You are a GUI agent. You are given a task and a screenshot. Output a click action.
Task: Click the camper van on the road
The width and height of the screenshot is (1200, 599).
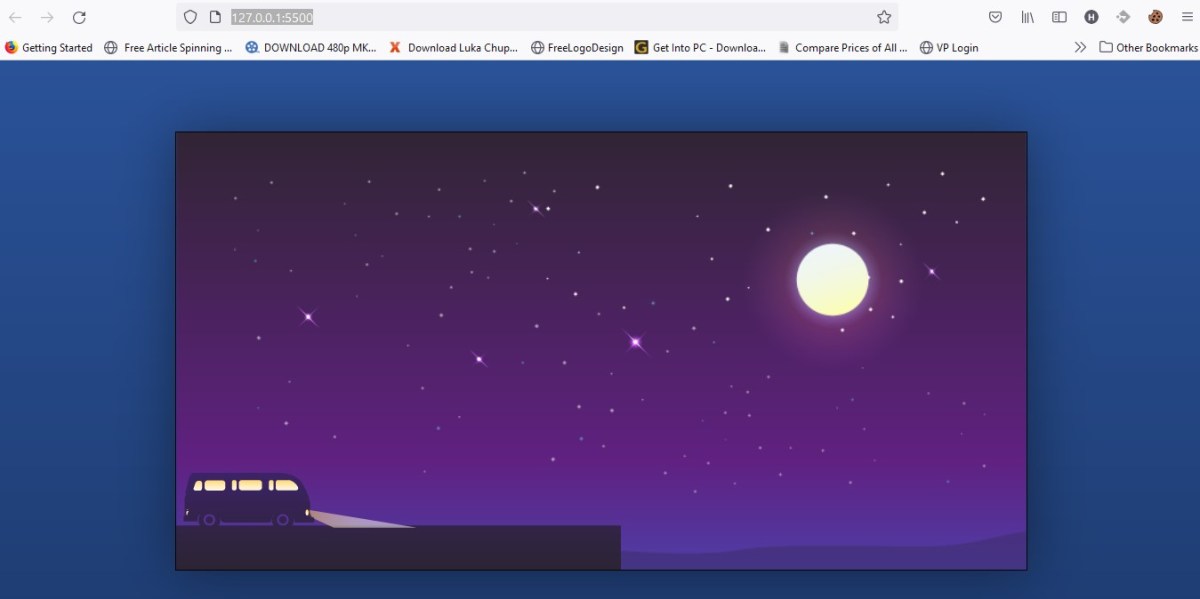pos(247,499)
